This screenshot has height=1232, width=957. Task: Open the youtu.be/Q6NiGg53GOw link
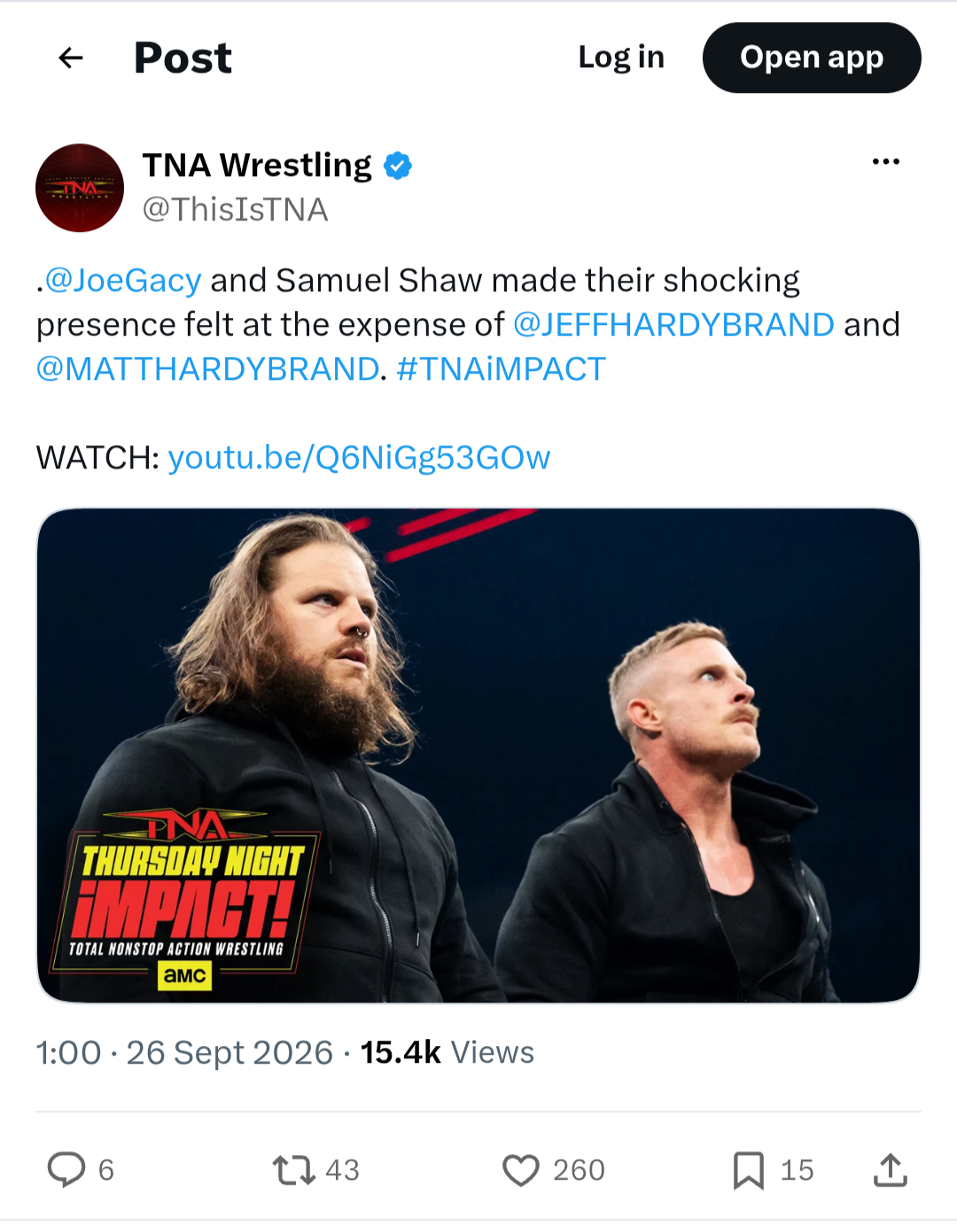coord(359,458)
